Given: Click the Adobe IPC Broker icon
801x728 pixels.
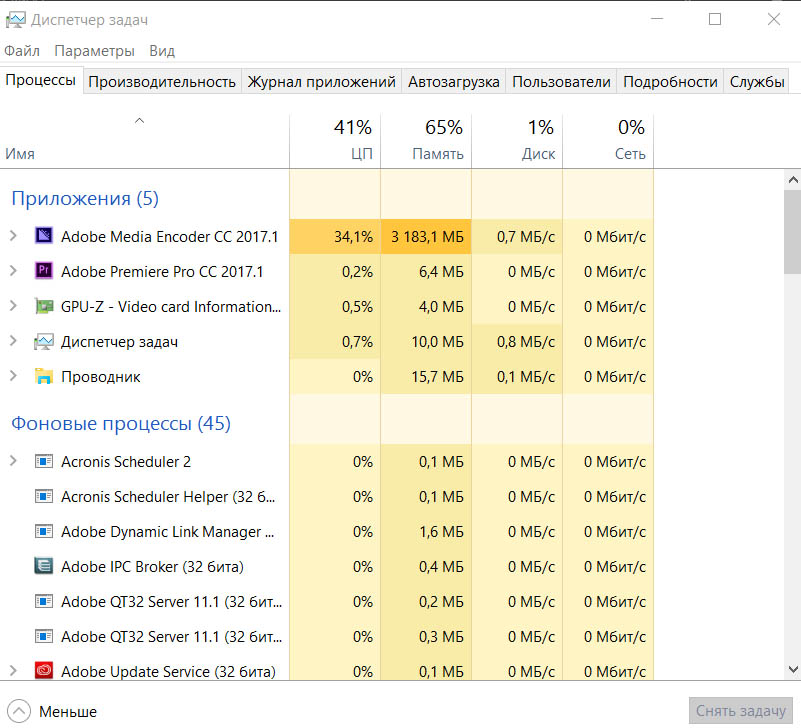Looking at the screenshot, I should point(44,566).
